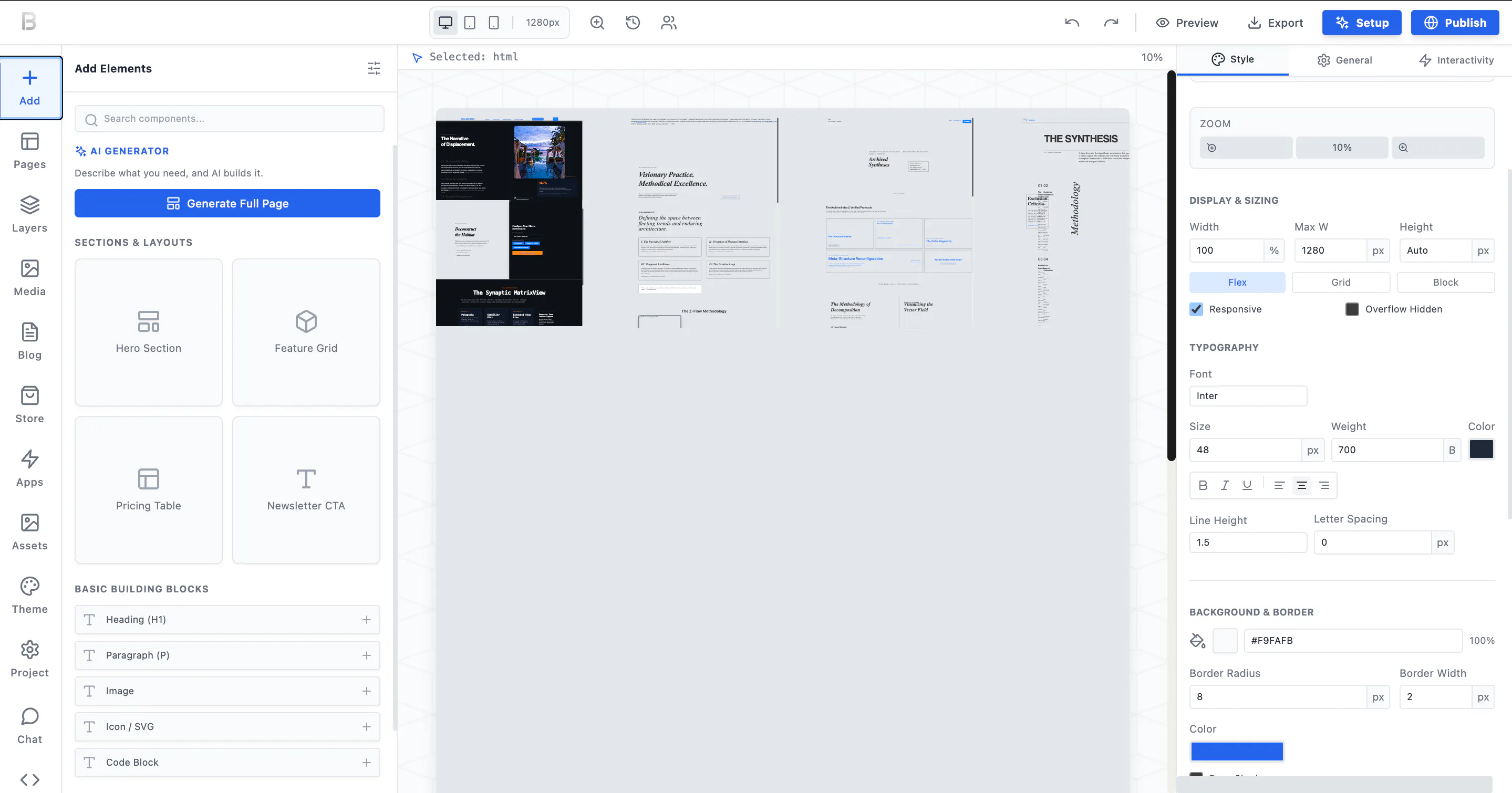Screen dimensions: 1512x793
Task: Set display mode to Block
Action: [1445, 282]
